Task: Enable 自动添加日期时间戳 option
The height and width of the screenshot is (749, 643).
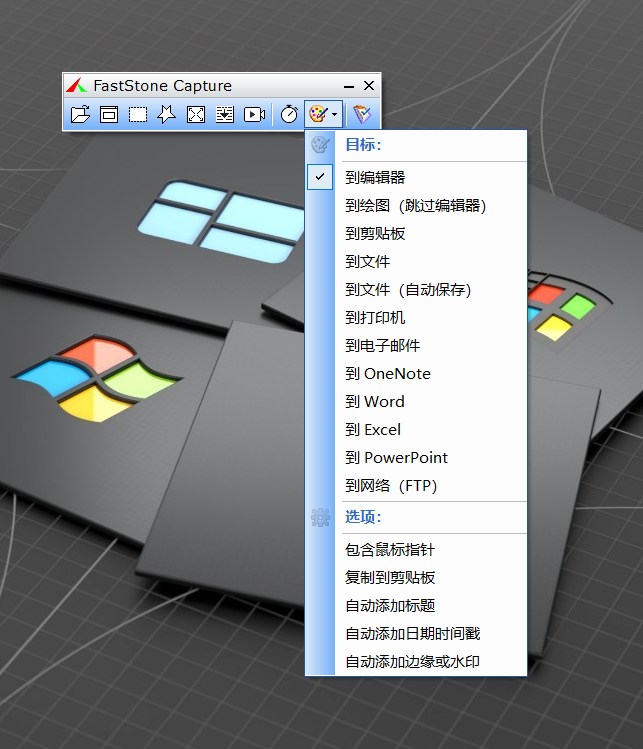Action: tap(416, 634)
